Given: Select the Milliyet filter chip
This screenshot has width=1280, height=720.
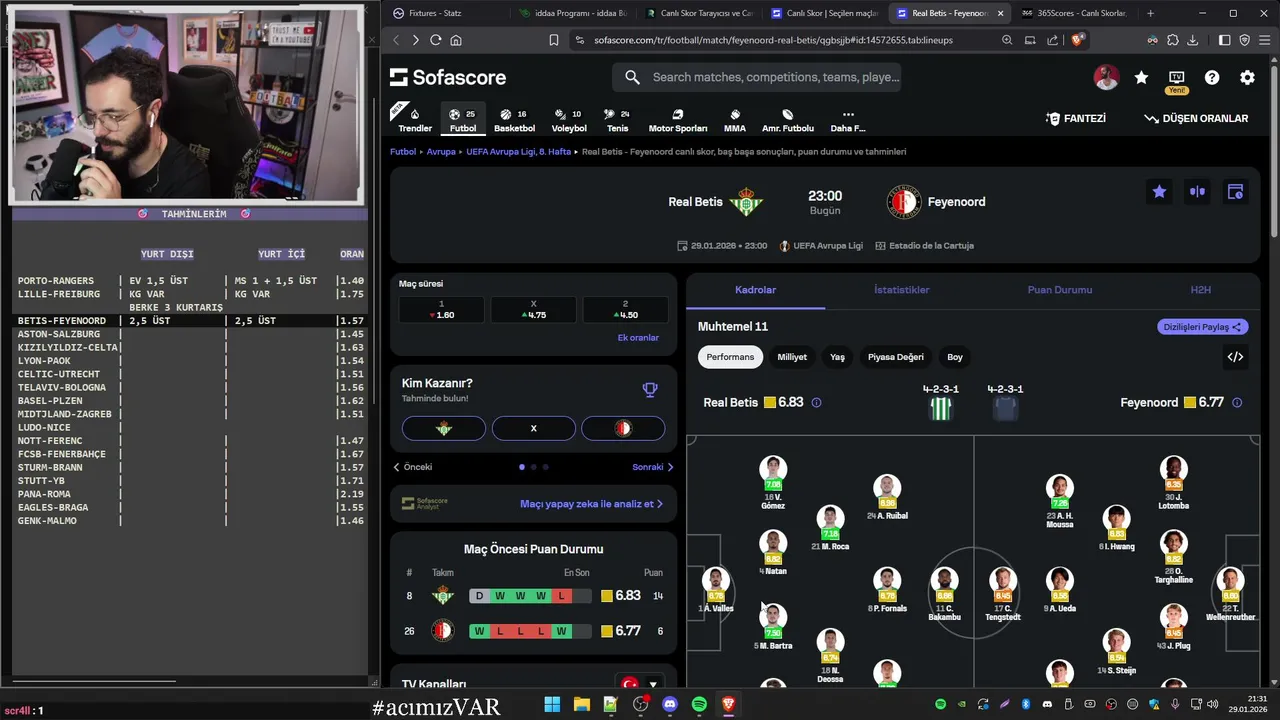Looking at the screenshot, I should click(x=792, y=357).
